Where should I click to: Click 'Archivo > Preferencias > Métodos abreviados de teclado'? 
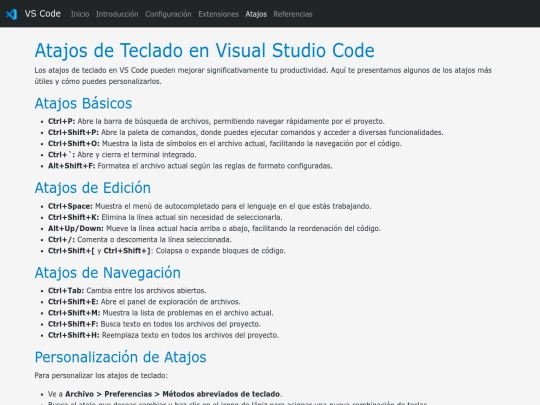tap(172, 394)
